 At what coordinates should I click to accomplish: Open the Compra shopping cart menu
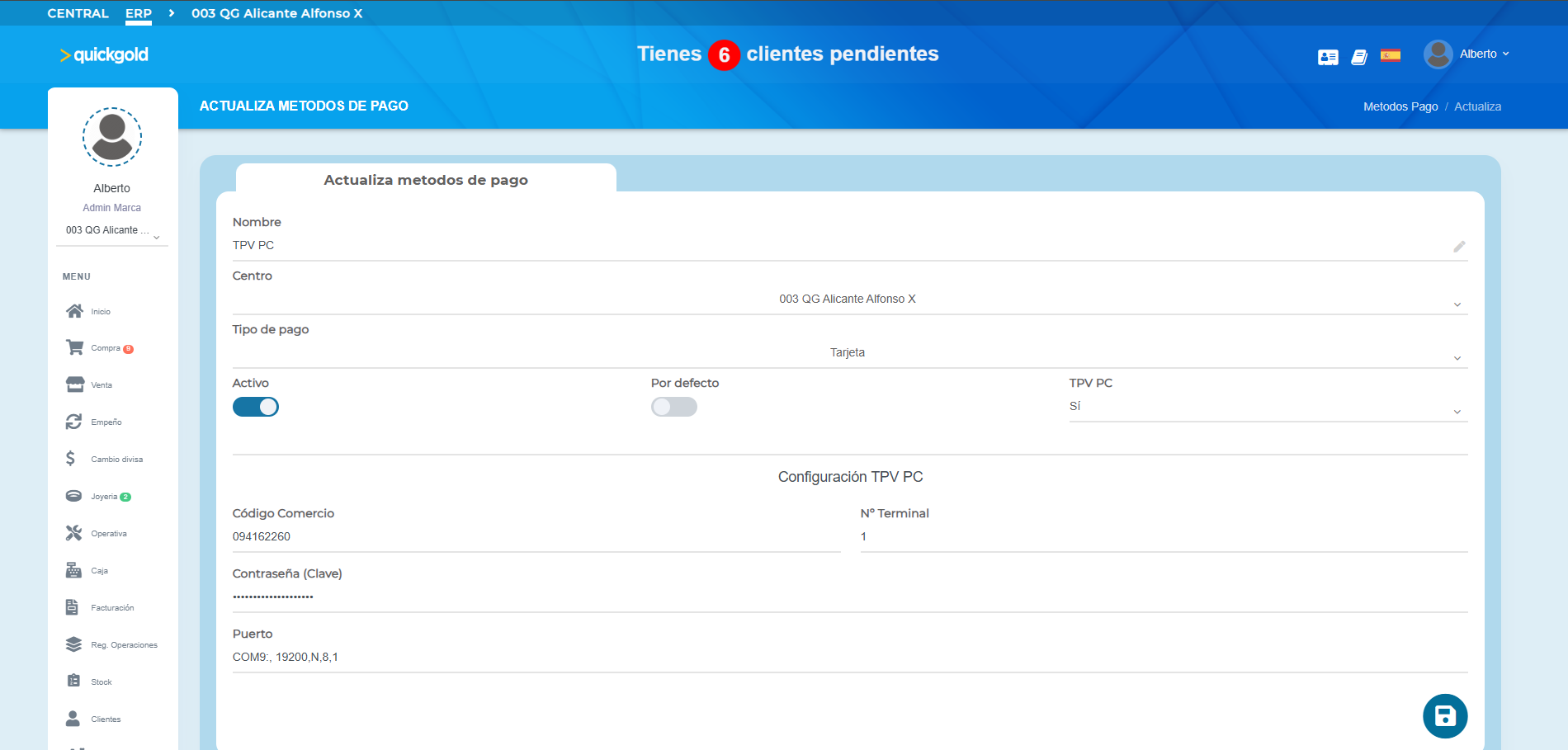click(75, 347)
